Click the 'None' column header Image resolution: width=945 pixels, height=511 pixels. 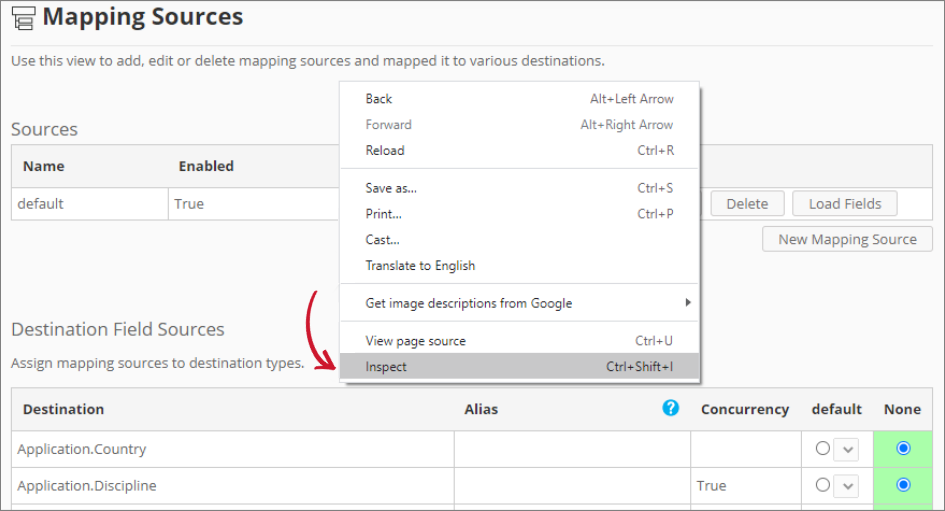tap(902, 409)
